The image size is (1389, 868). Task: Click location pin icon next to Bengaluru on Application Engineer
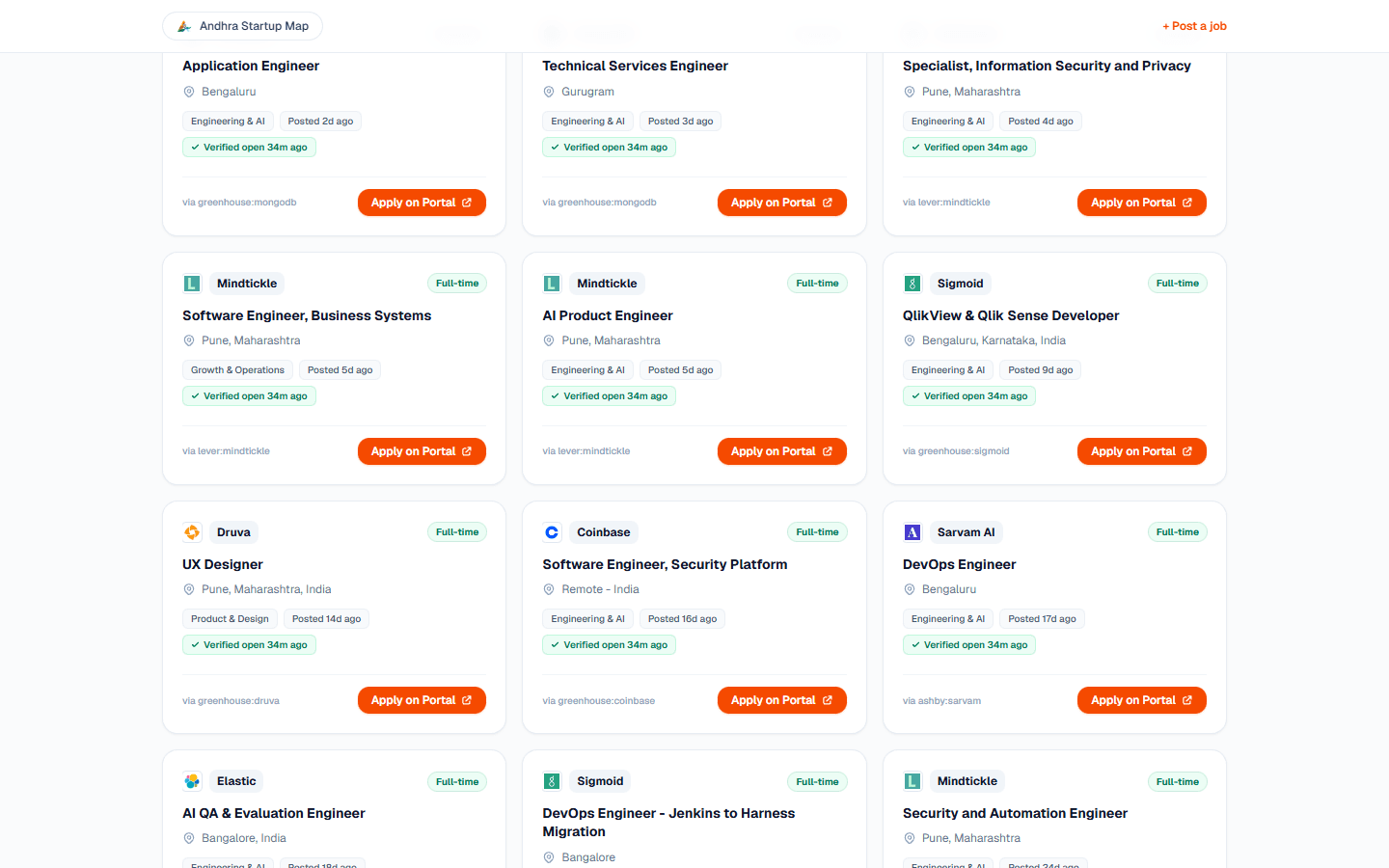coord(189,92)
